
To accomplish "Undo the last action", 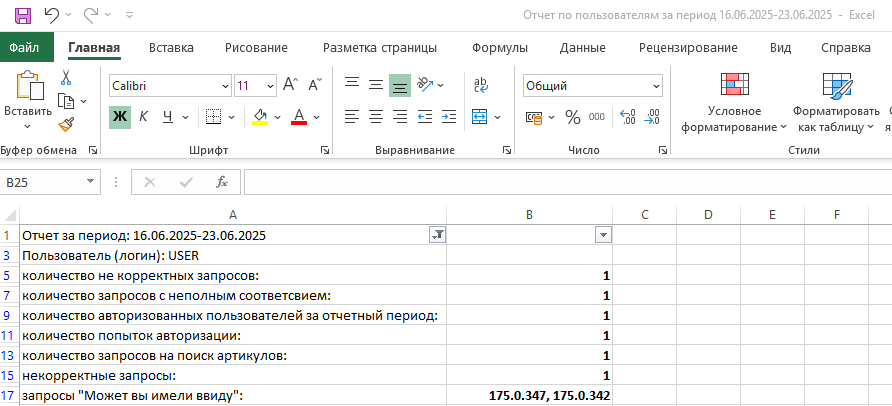I will tap(52, 15).
